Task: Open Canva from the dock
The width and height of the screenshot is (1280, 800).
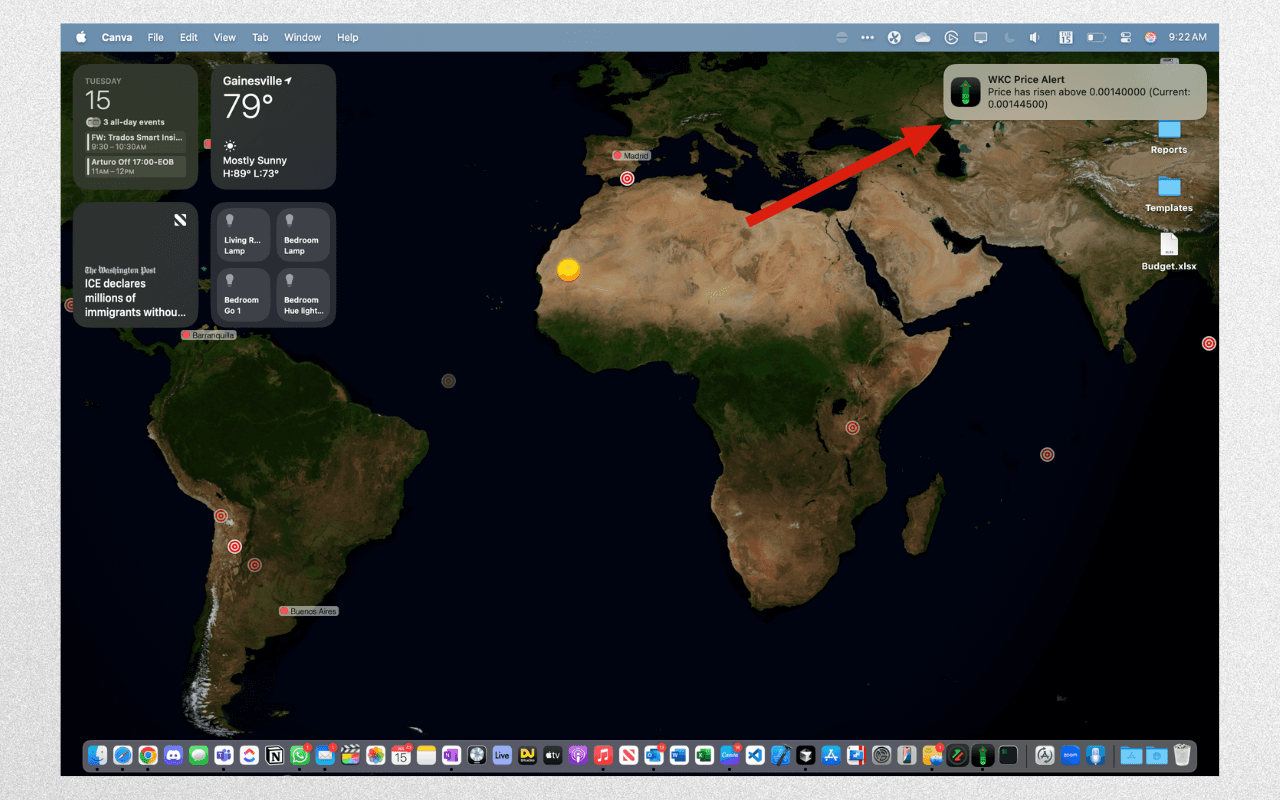Action: 729,756
